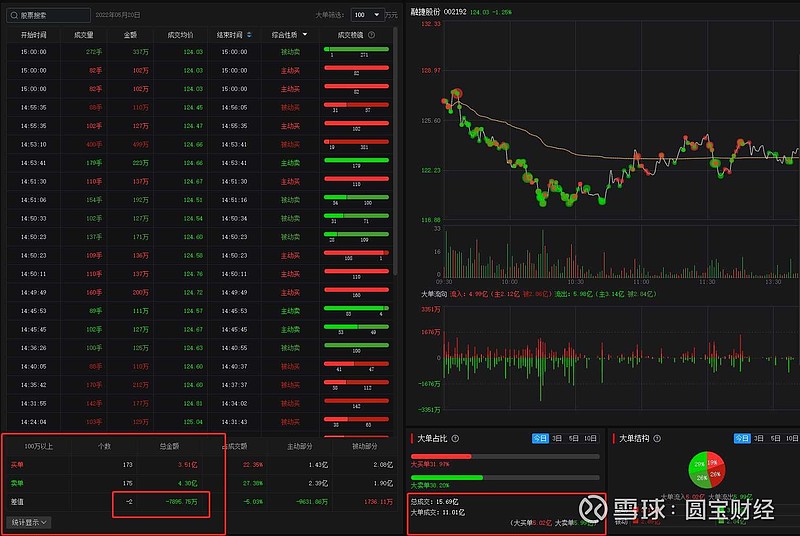Click the 差值 row label
The width and height of the screenshot is (800, 536).
pyautogui.click(x=17, y=502)
